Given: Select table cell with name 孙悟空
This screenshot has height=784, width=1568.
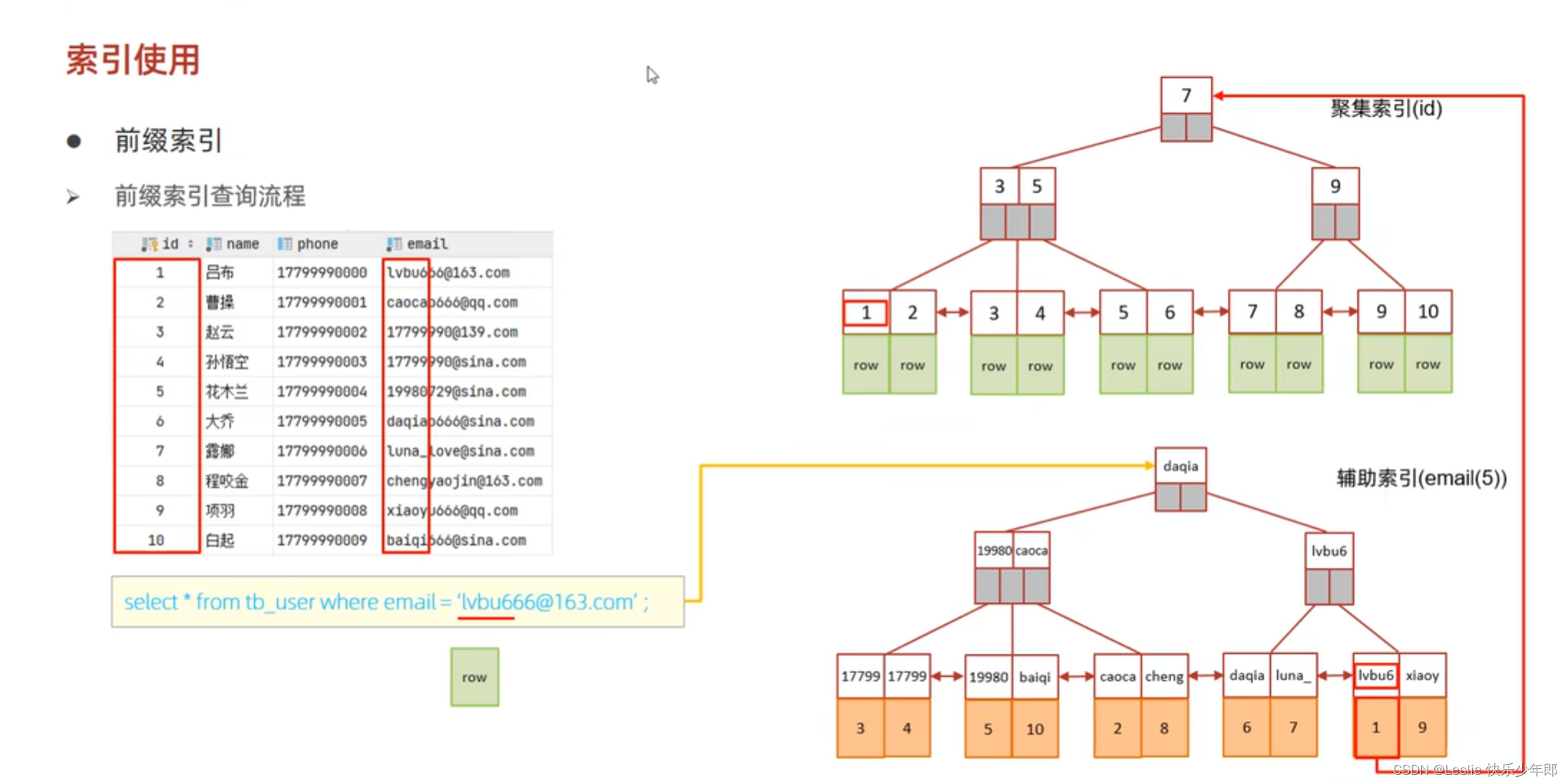Looking at the screenshot, I should tap(226, 362).
